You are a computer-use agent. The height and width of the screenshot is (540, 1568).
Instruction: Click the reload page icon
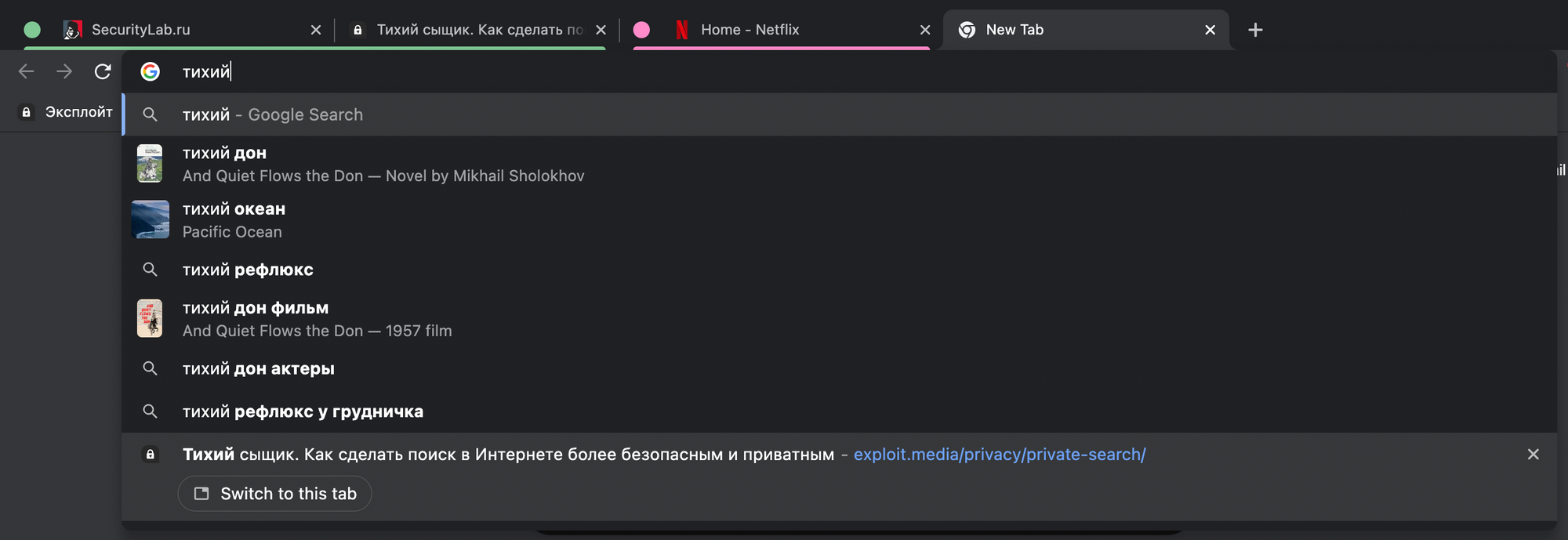(103, 72)
